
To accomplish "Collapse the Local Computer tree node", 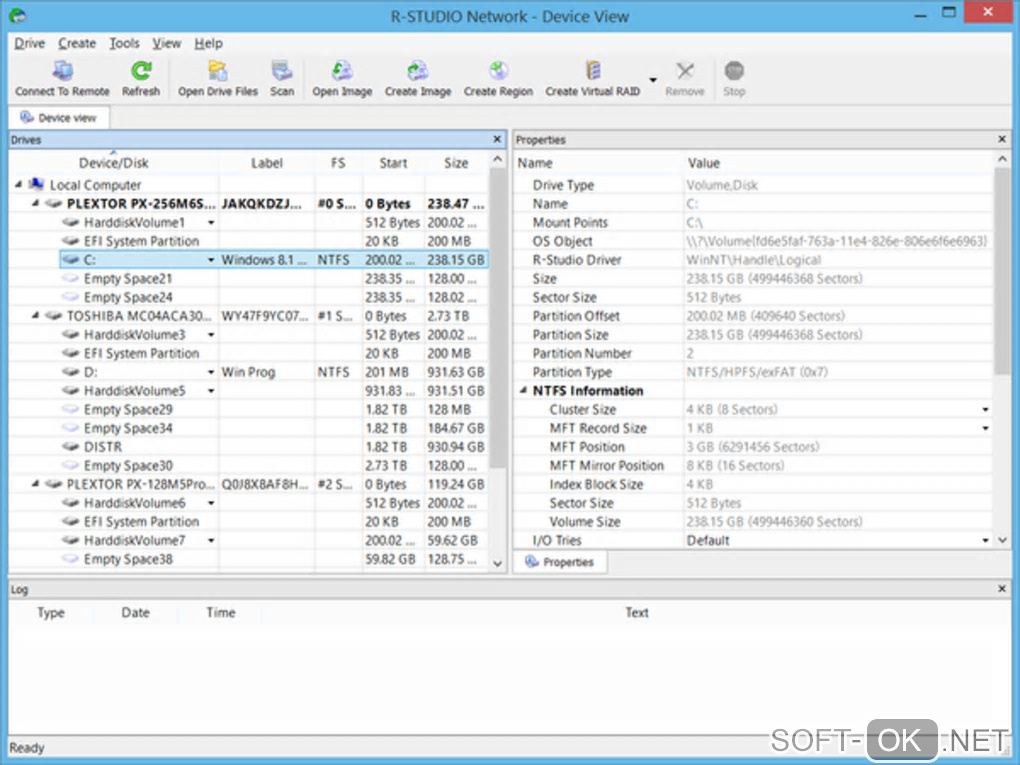I will (18, 185).
